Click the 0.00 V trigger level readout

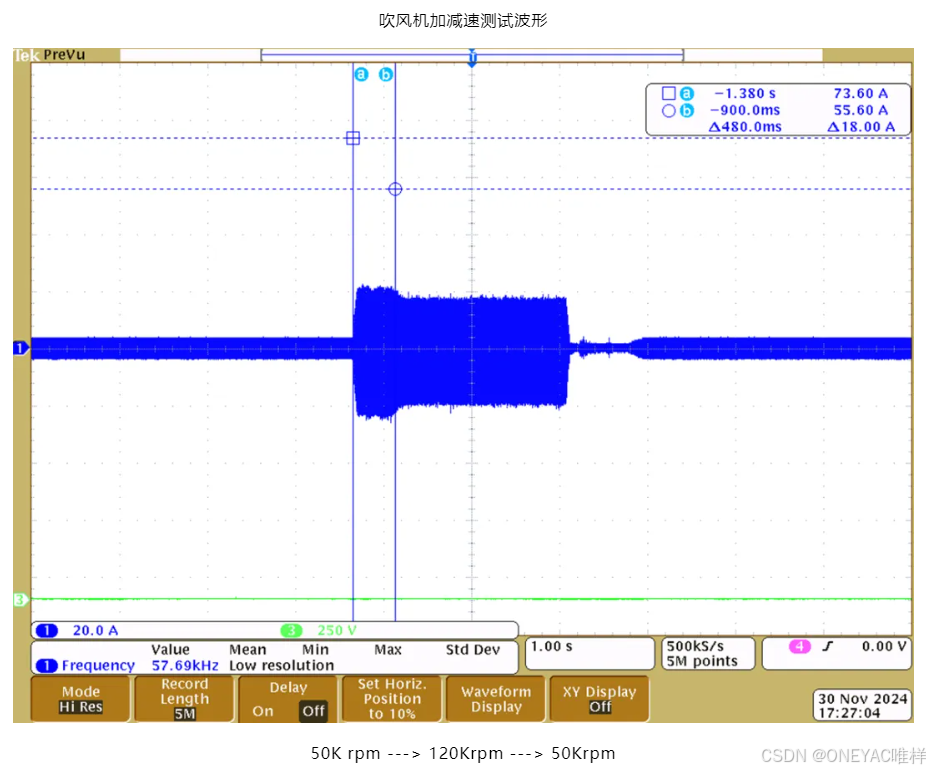884,646
